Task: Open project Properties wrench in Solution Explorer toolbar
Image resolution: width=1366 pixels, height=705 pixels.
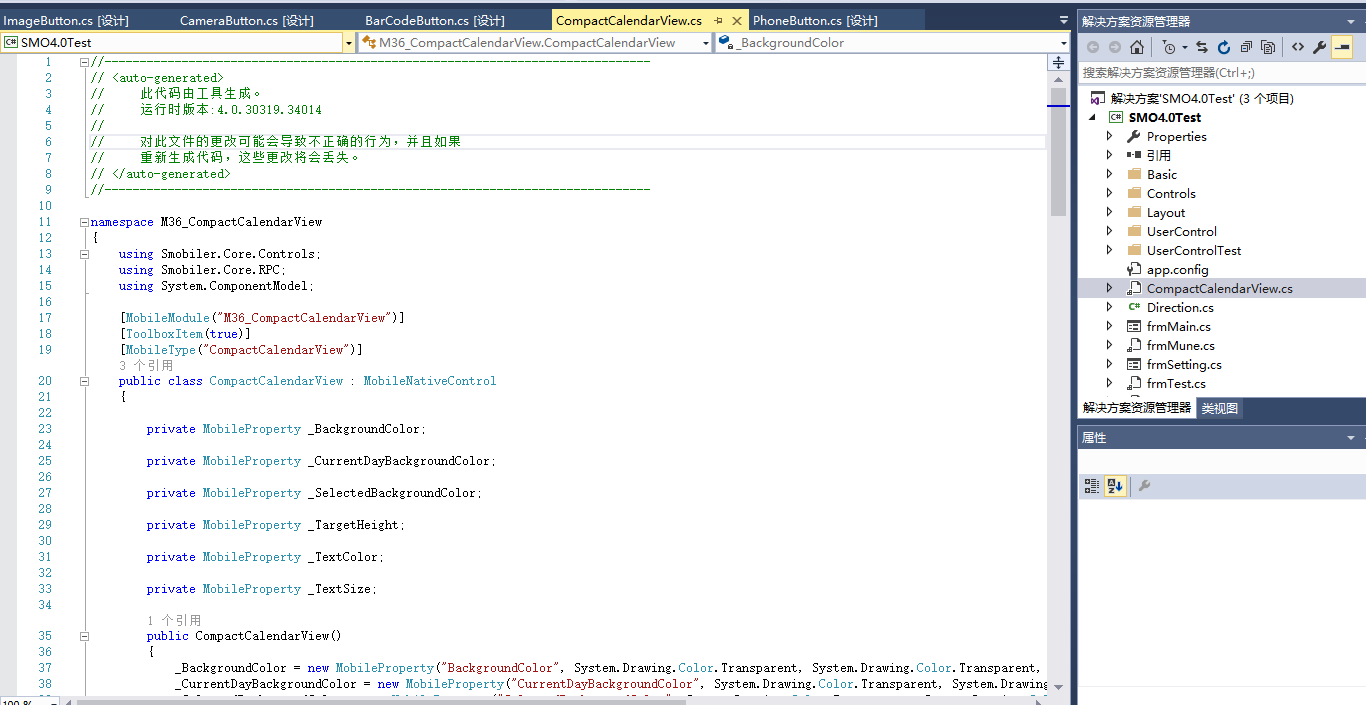Action: pyautogui.click(x=1320, y=47)
